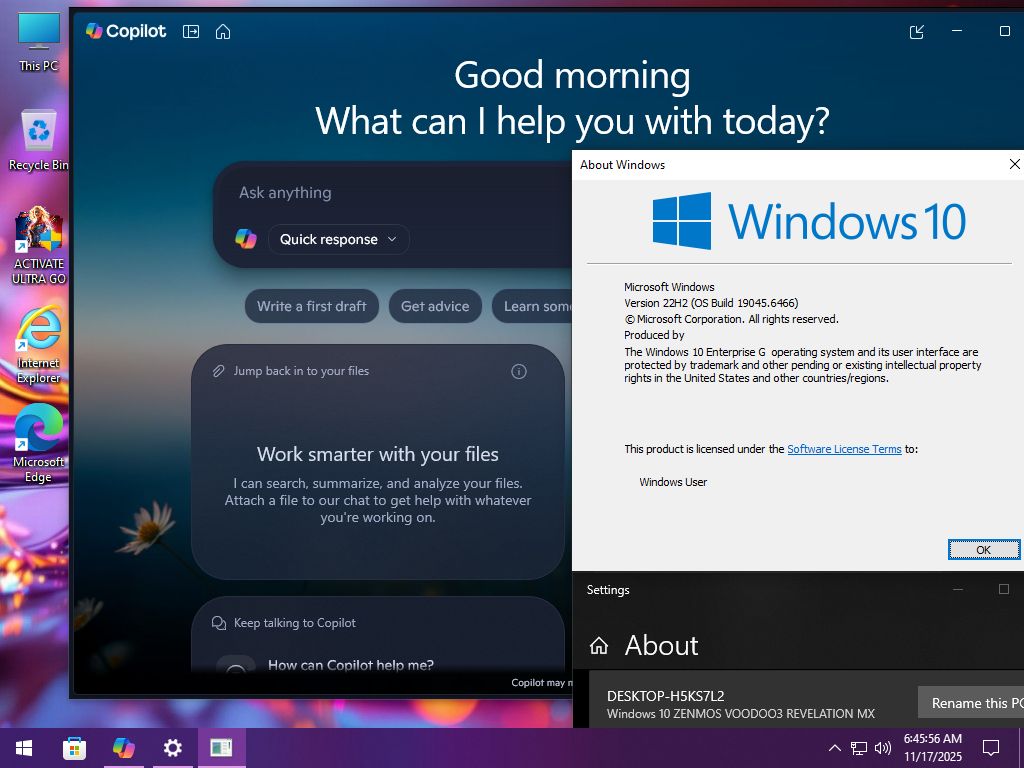The height and width of the screenshot is (768, 1024).
Task: Click the Get advice suggestion
Action: pos(435,306)
